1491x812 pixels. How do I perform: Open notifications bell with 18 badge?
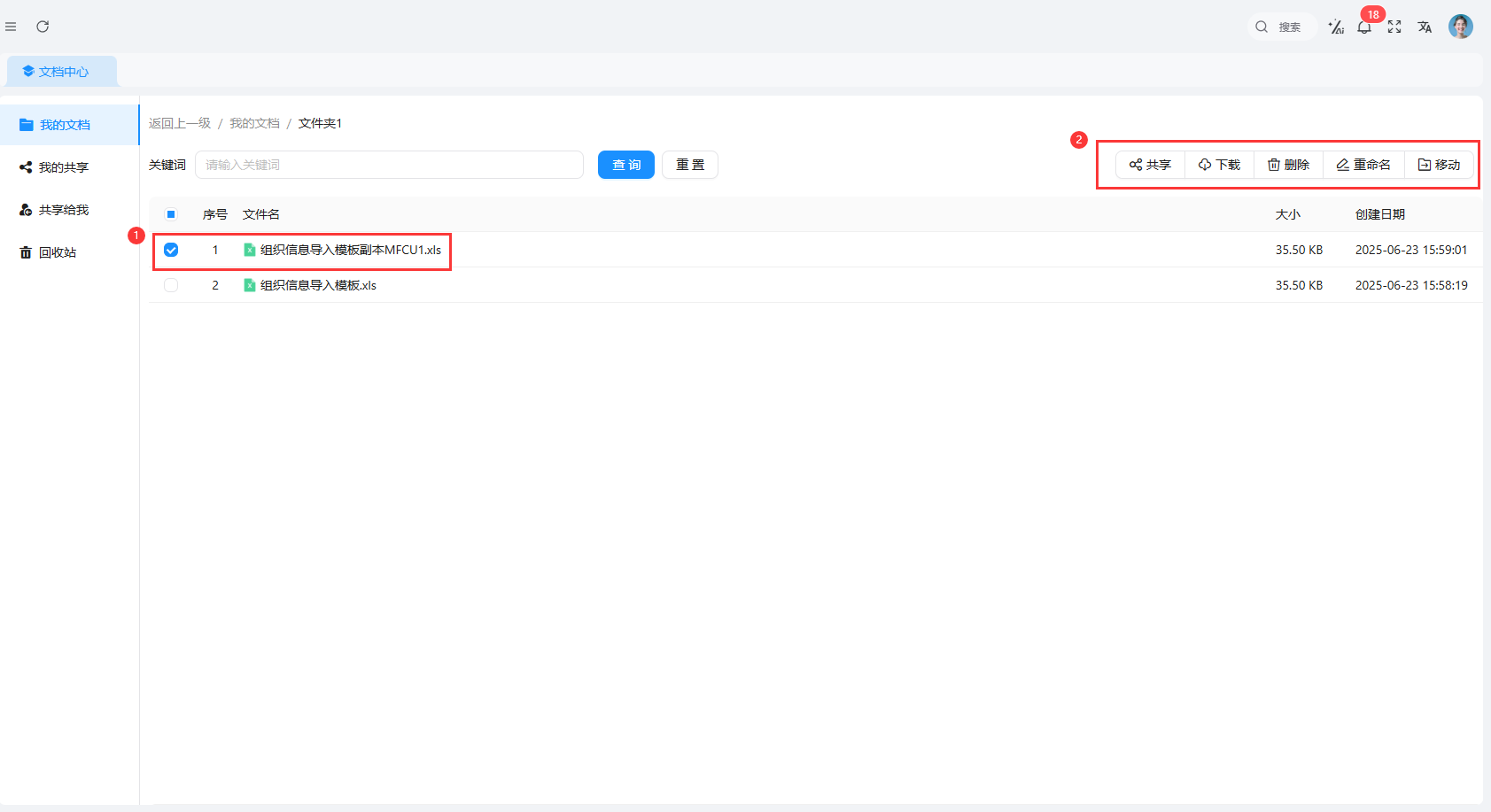pos(1364,27)
